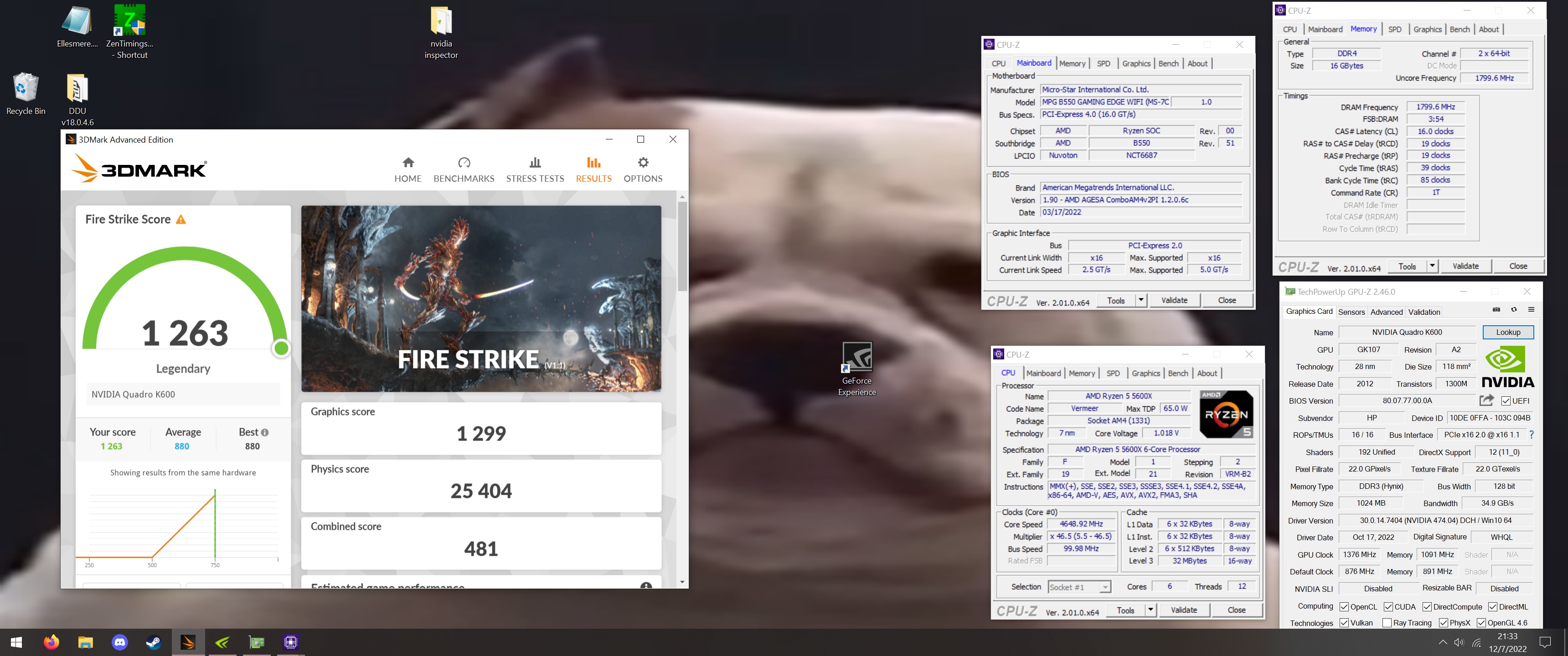Click the Fire Strike Score warning triangle
Image resolution: width=1568 pixels, height=656 pixels.
(181, 220)
